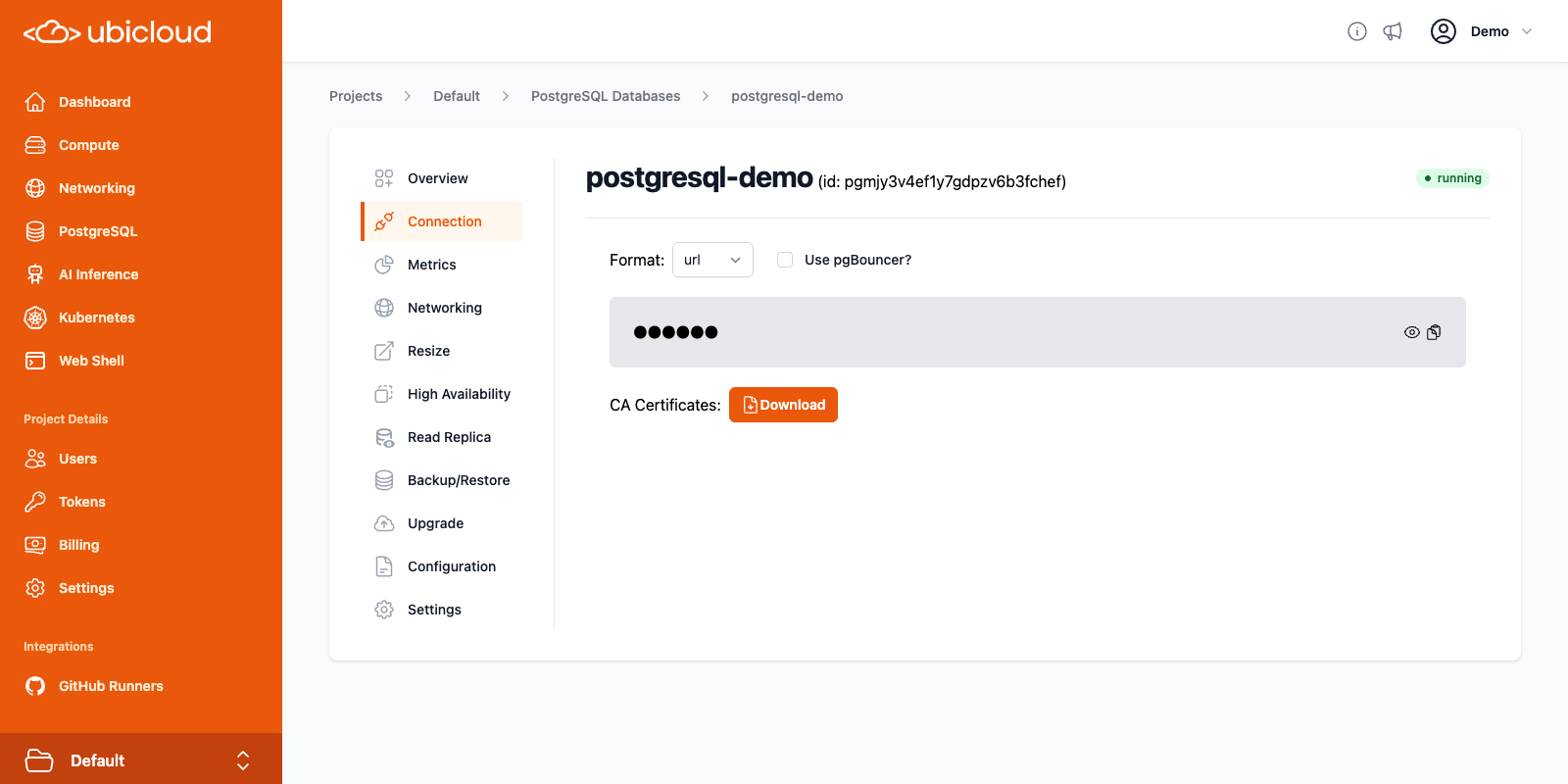Click the user avatar icon

pyautogui.click(x=1444, y=31)
